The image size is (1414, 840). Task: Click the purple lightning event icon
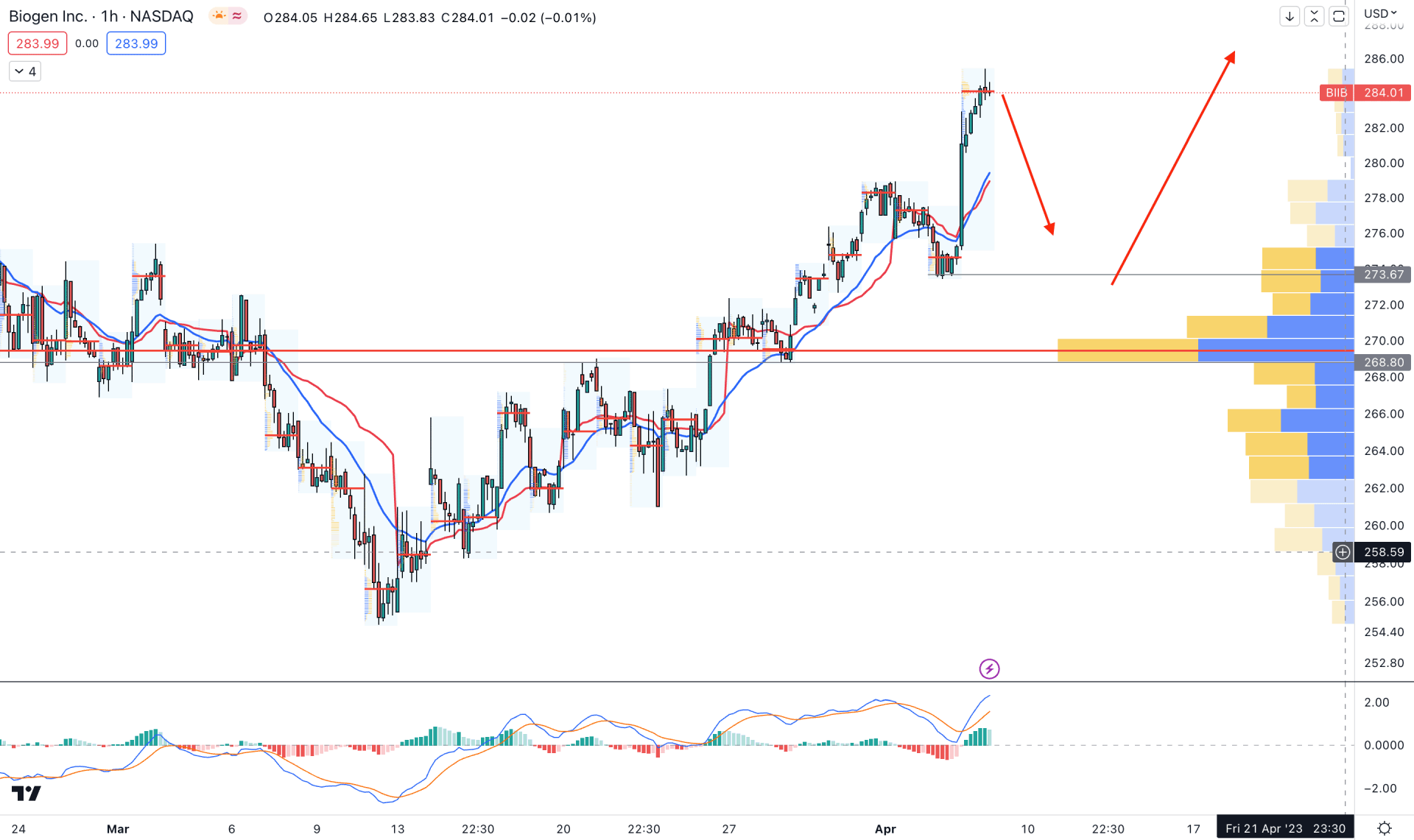coord(989,668)
